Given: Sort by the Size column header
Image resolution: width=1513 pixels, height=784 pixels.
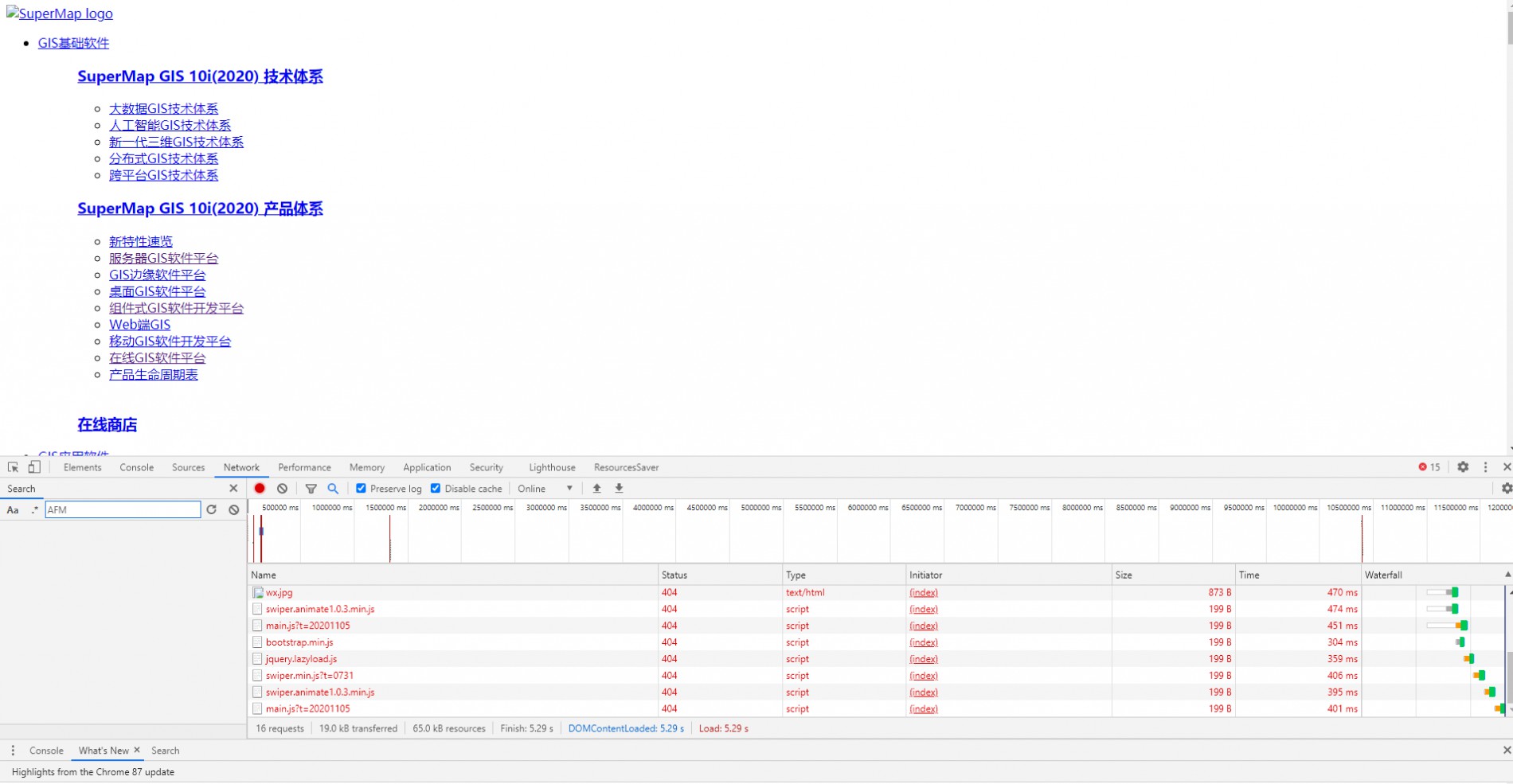Looking at the screenshot, I should point(1173,574).
